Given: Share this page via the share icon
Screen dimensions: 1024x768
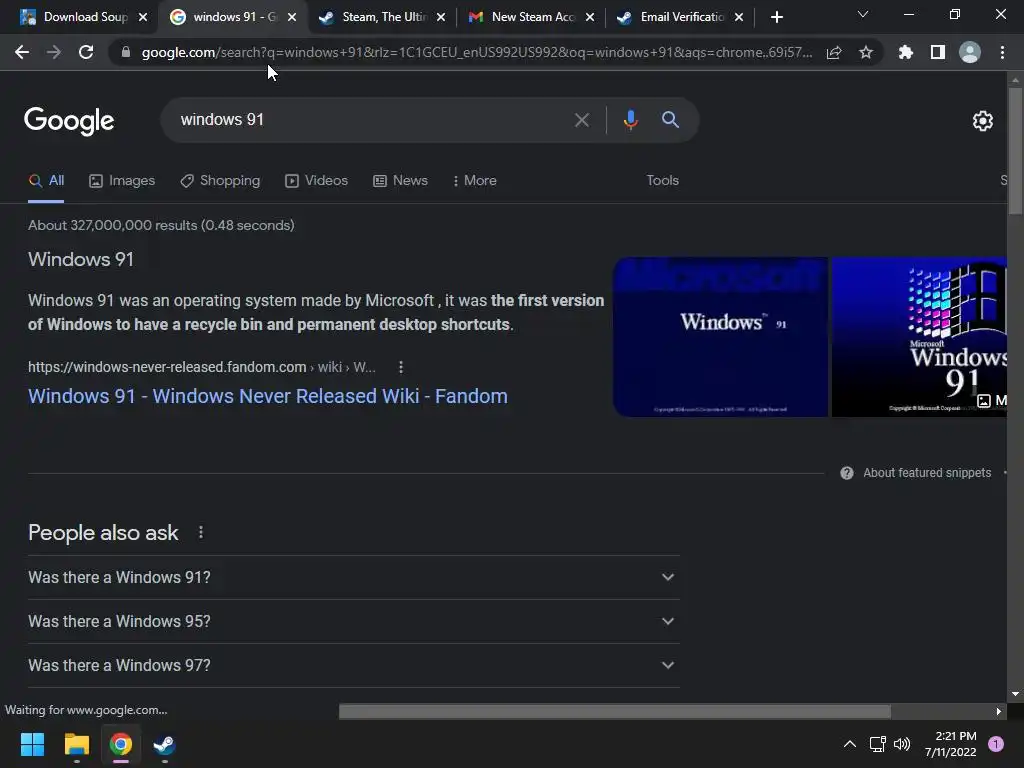Looking at the screenshot, I should [x=834, y=52].
